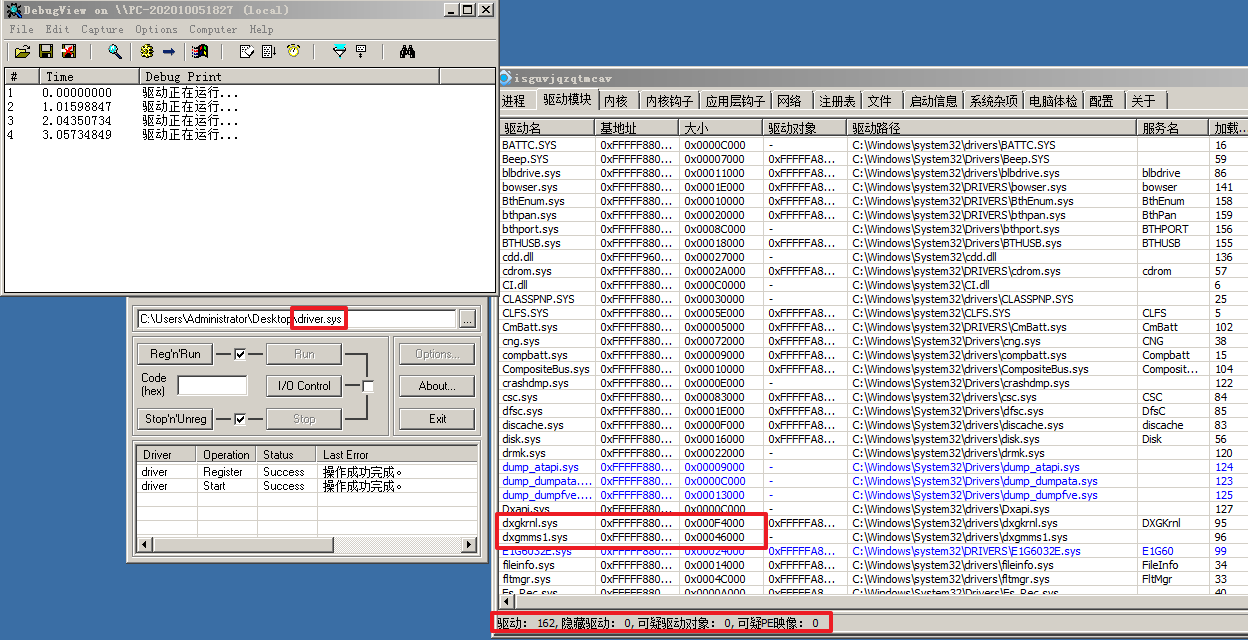
Task: Click the About button in the loader
Action: click(x=437, y=387)
